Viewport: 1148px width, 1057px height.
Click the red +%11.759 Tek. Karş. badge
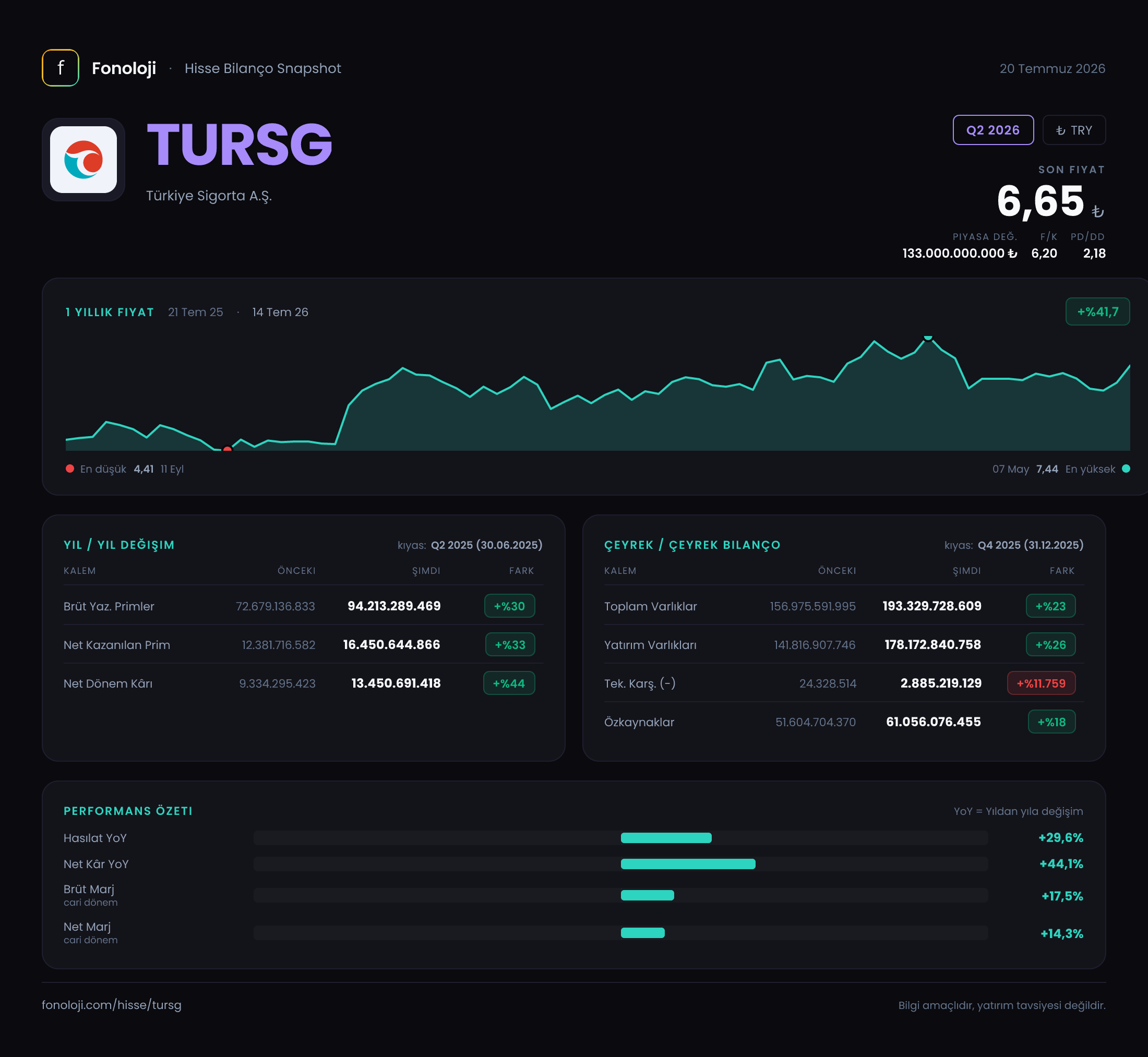[x=1041, y=683]
